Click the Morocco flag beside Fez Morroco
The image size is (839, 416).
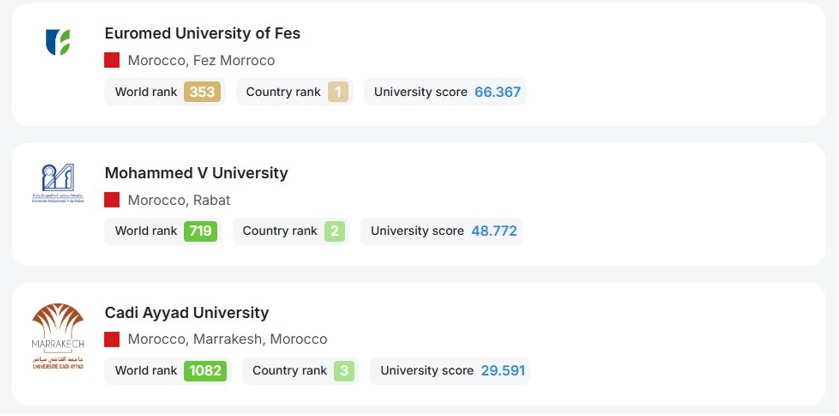tap(112, 60)
